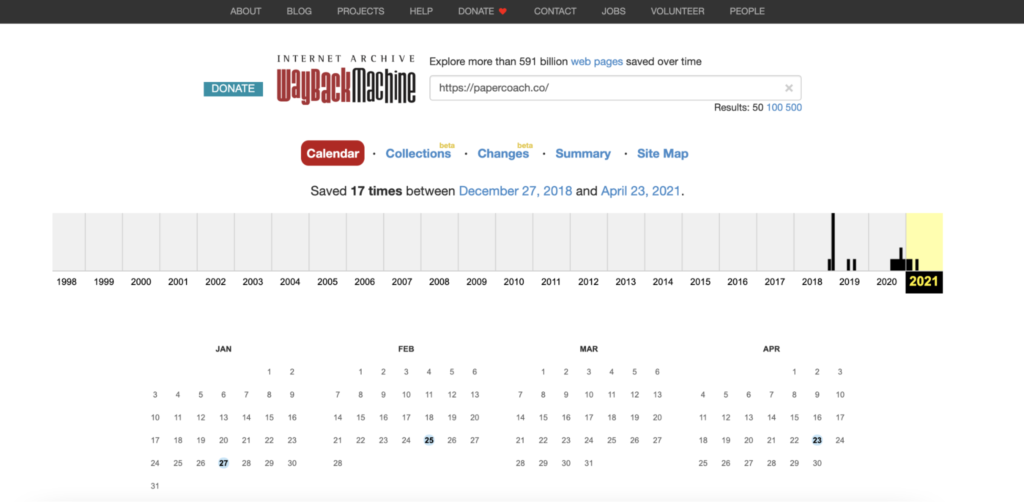Open the PEOPLE page
Image resolution: width=1024 pixels, height=502 pixels.
point(747,11)
